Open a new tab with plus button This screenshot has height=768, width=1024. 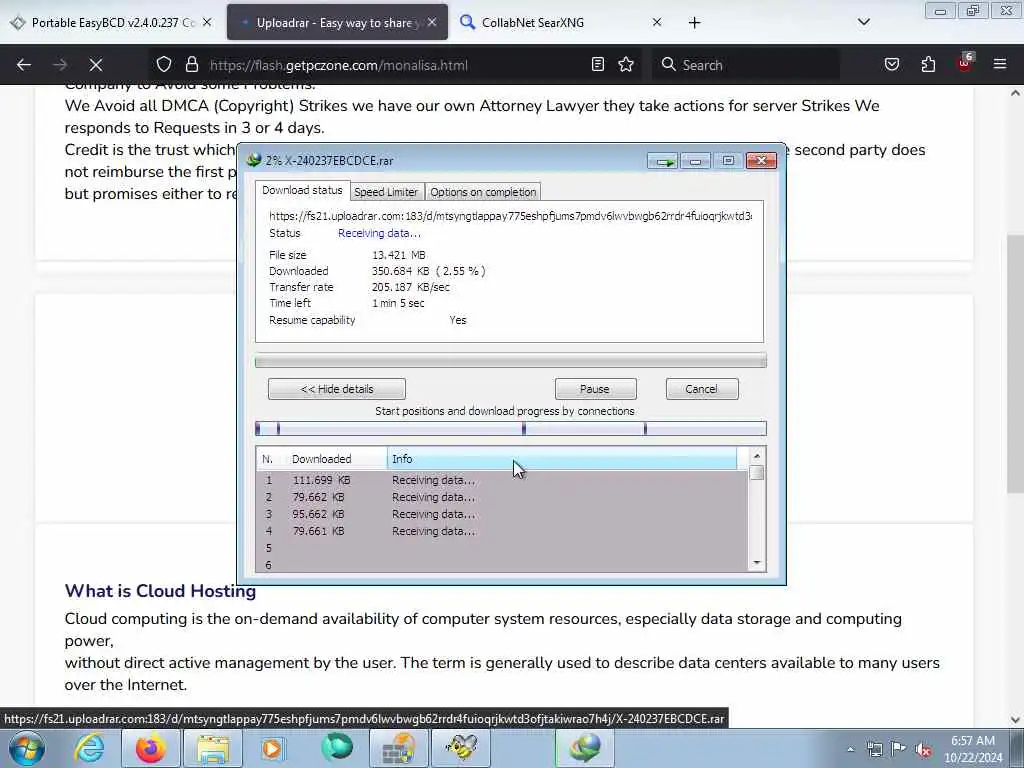694,23
